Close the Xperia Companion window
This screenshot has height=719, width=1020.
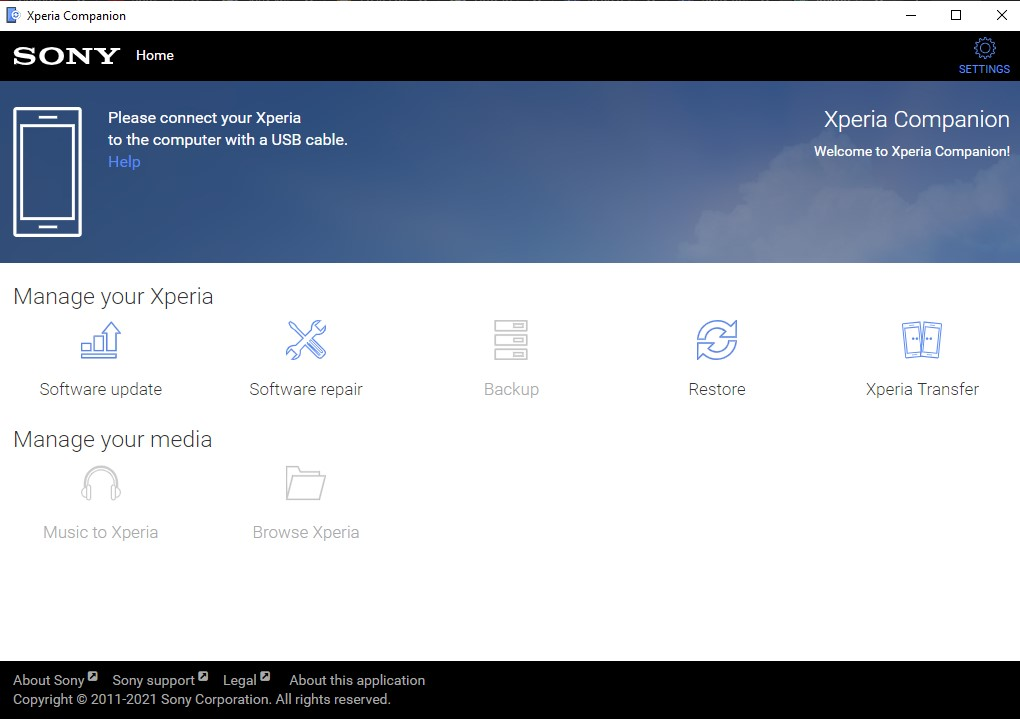pos(1001,15)
